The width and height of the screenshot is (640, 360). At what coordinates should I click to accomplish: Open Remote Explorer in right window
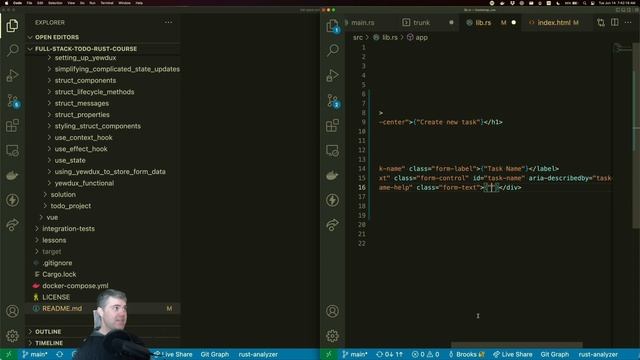pos(333,151)
